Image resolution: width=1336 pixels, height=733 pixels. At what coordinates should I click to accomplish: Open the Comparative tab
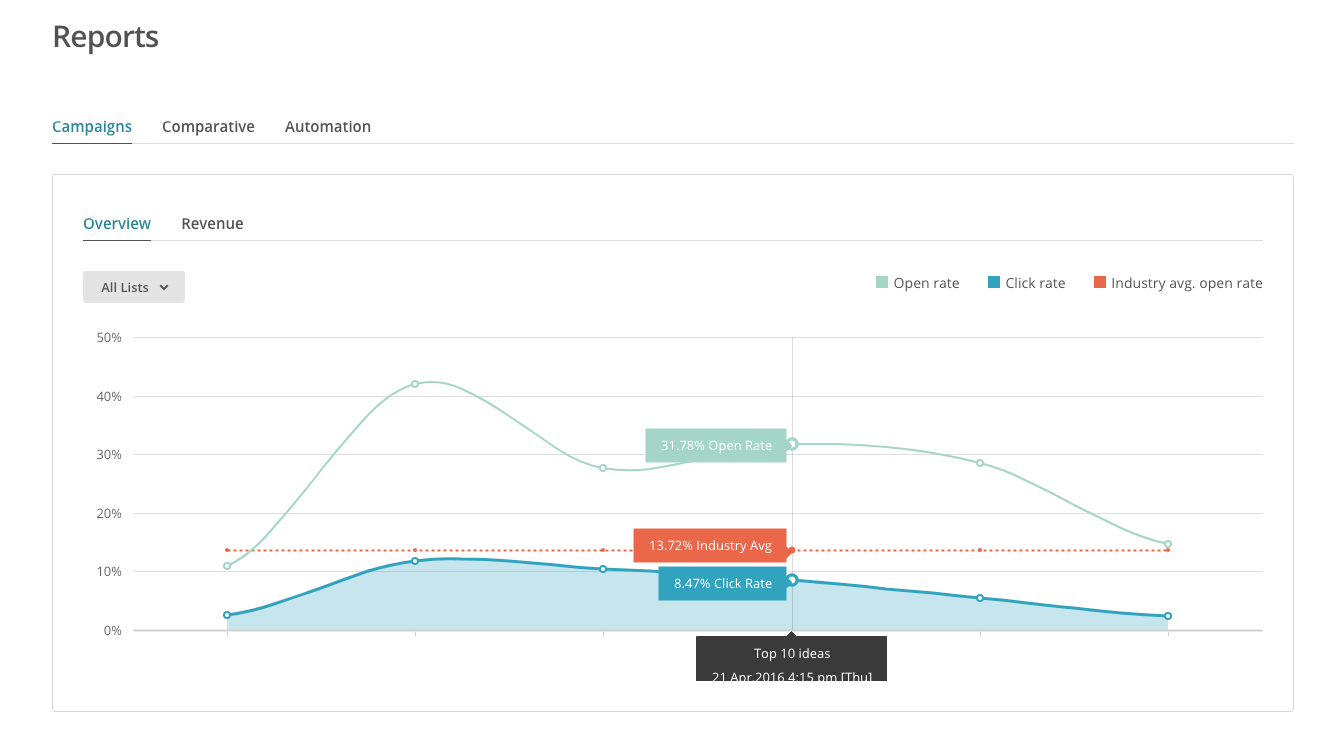point(208,127)
